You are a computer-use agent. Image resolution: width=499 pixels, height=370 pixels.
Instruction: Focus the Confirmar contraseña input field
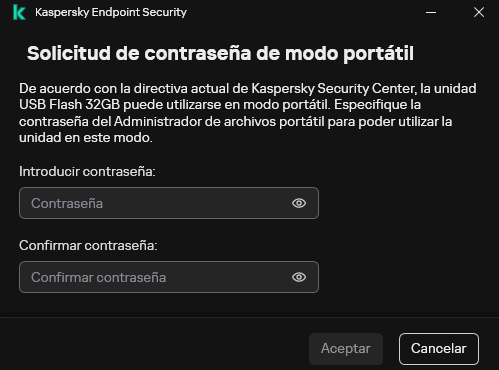pos(169,277)
